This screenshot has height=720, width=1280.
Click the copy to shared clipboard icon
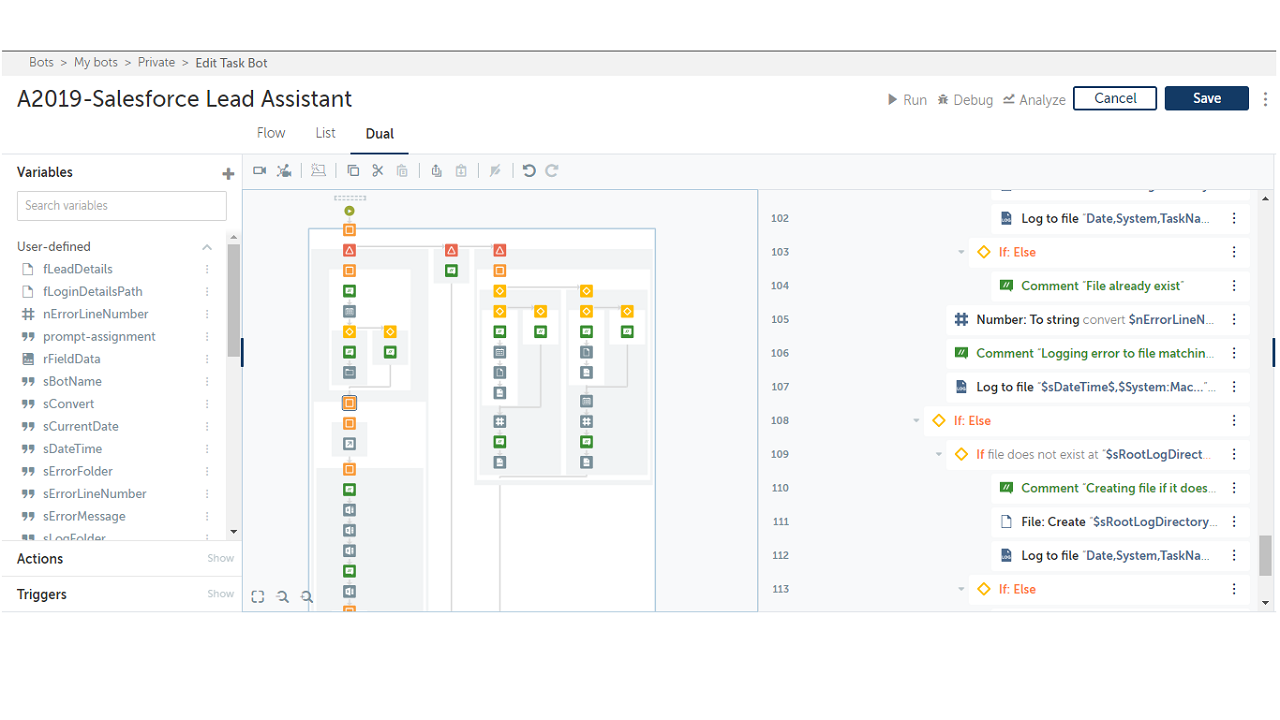tap(436, 171)
